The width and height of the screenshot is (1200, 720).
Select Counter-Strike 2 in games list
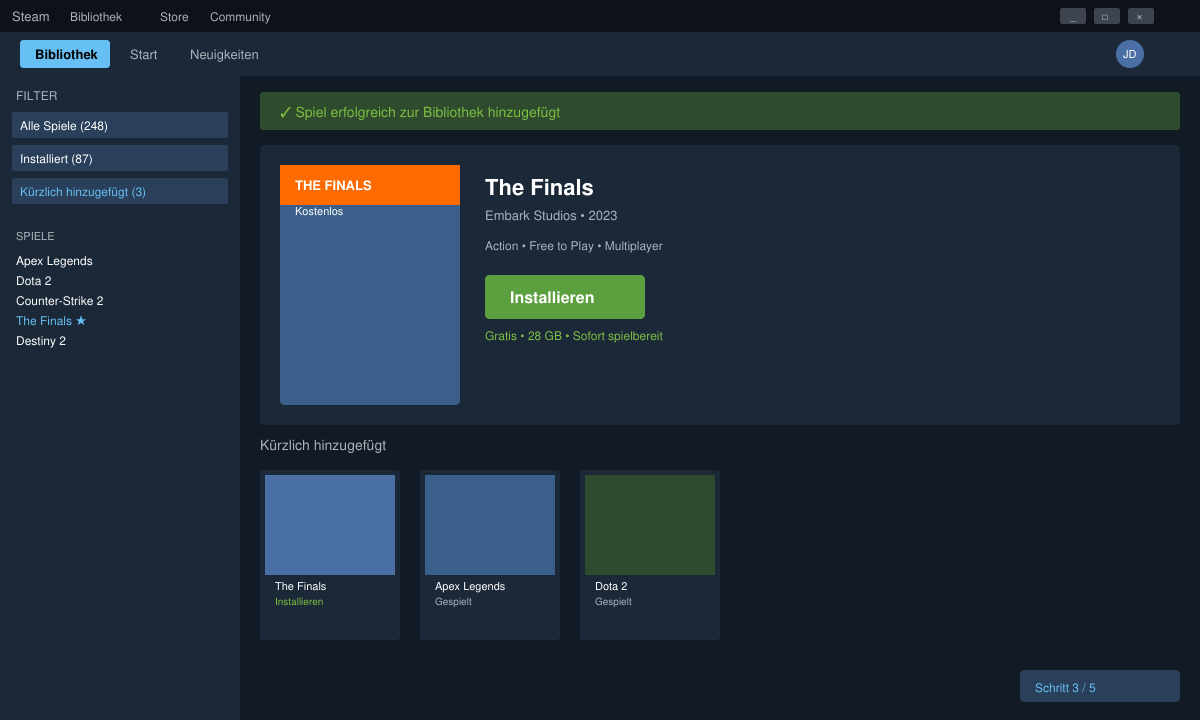point(60,301)
